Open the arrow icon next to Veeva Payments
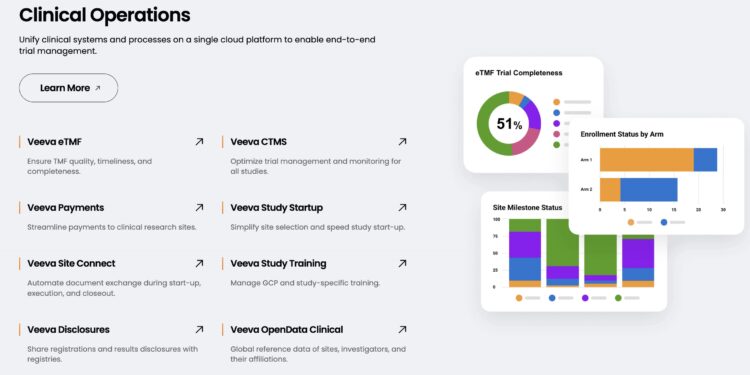Screen dimensions: 750x375 [x=199, y=208]
